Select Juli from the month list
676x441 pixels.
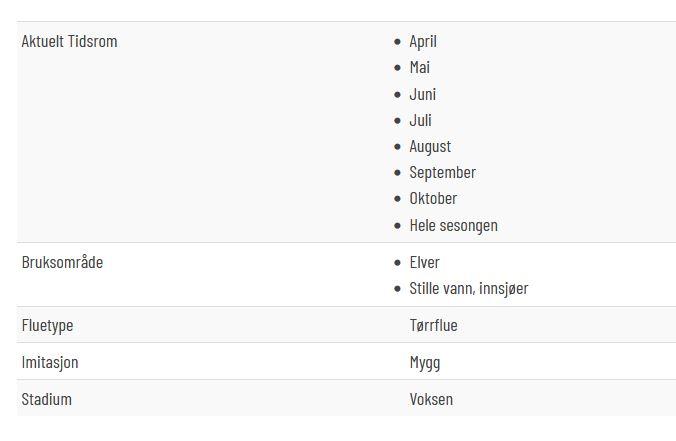coord(420,120)
